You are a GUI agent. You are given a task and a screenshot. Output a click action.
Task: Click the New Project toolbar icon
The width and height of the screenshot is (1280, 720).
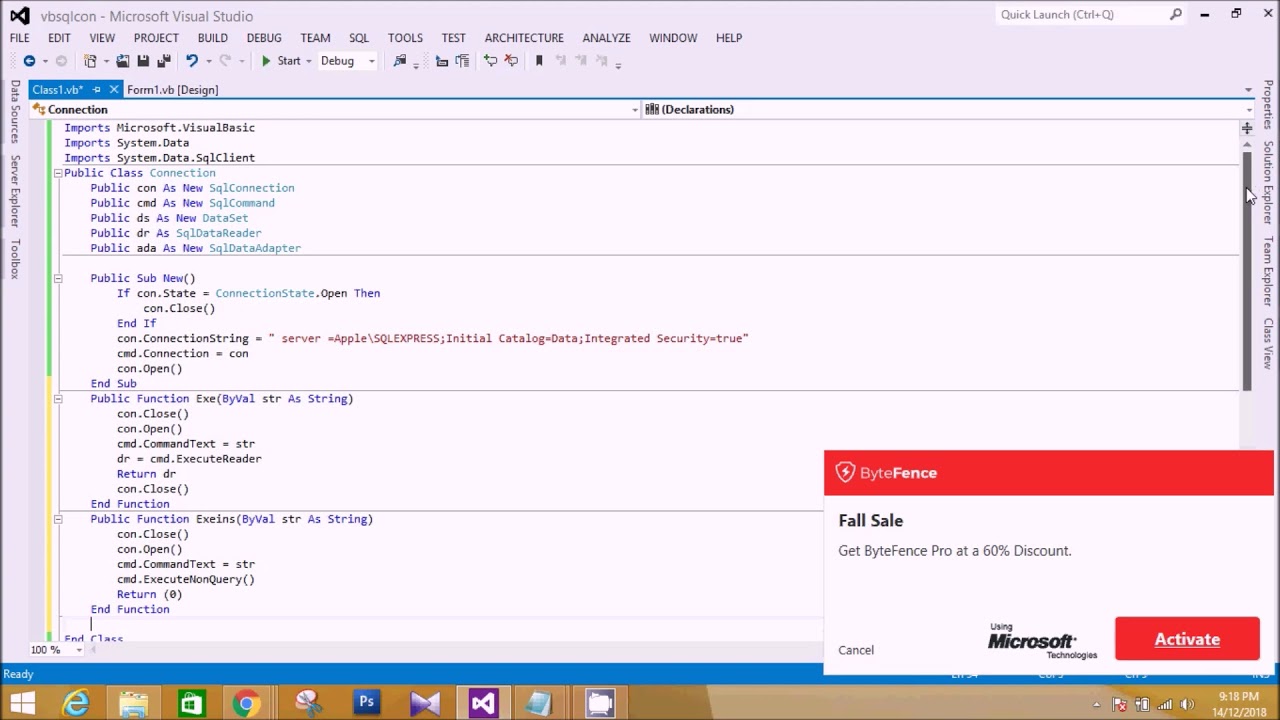coord(90,61)
